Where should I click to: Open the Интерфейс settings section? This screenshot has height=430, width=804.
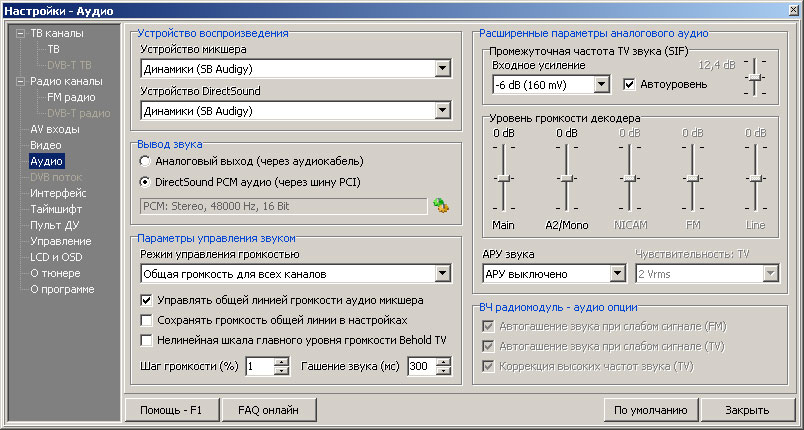[58, 193]
